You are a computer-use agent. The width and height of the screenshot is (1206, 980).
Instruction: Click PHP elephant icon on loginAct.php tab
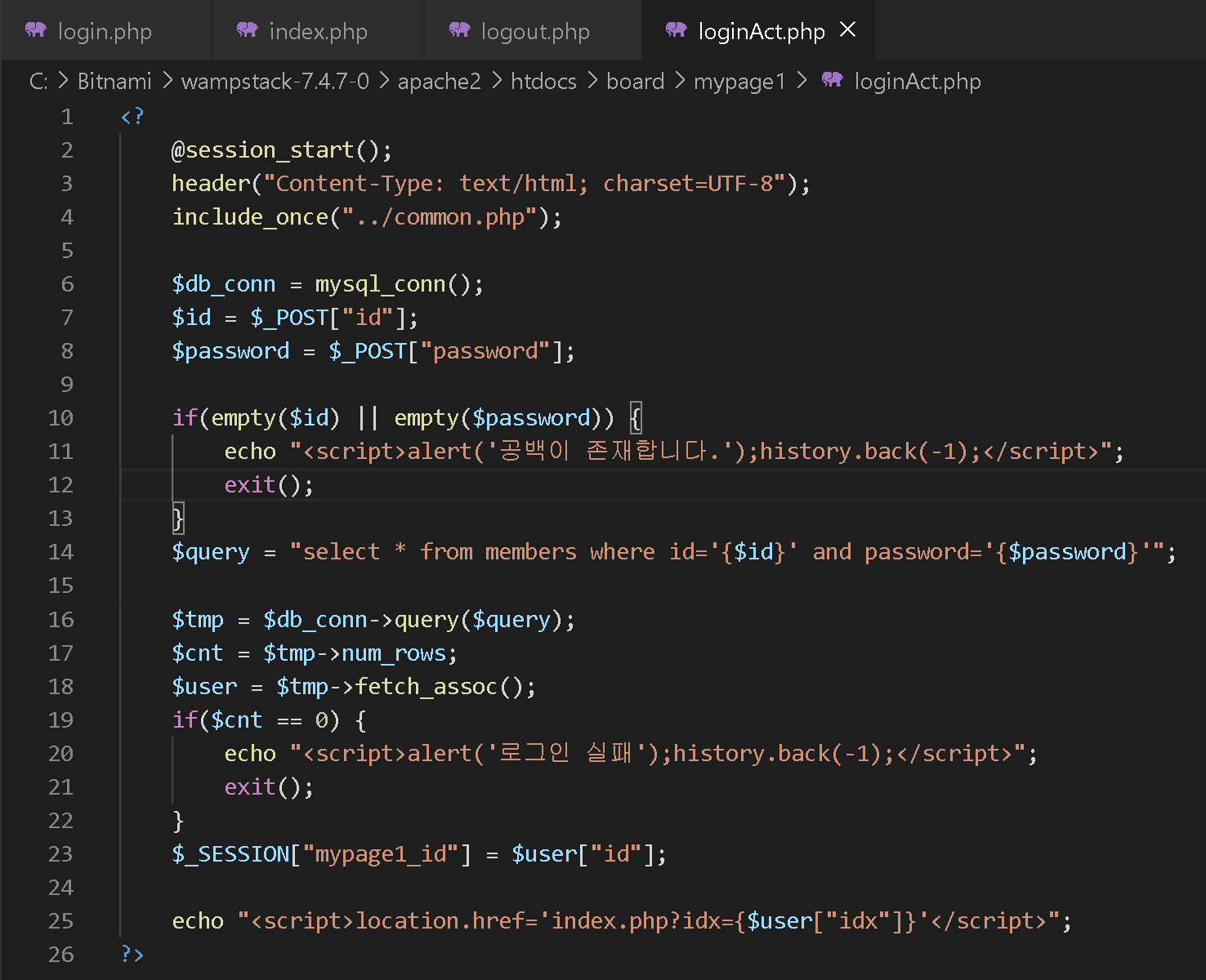(677, 30)
